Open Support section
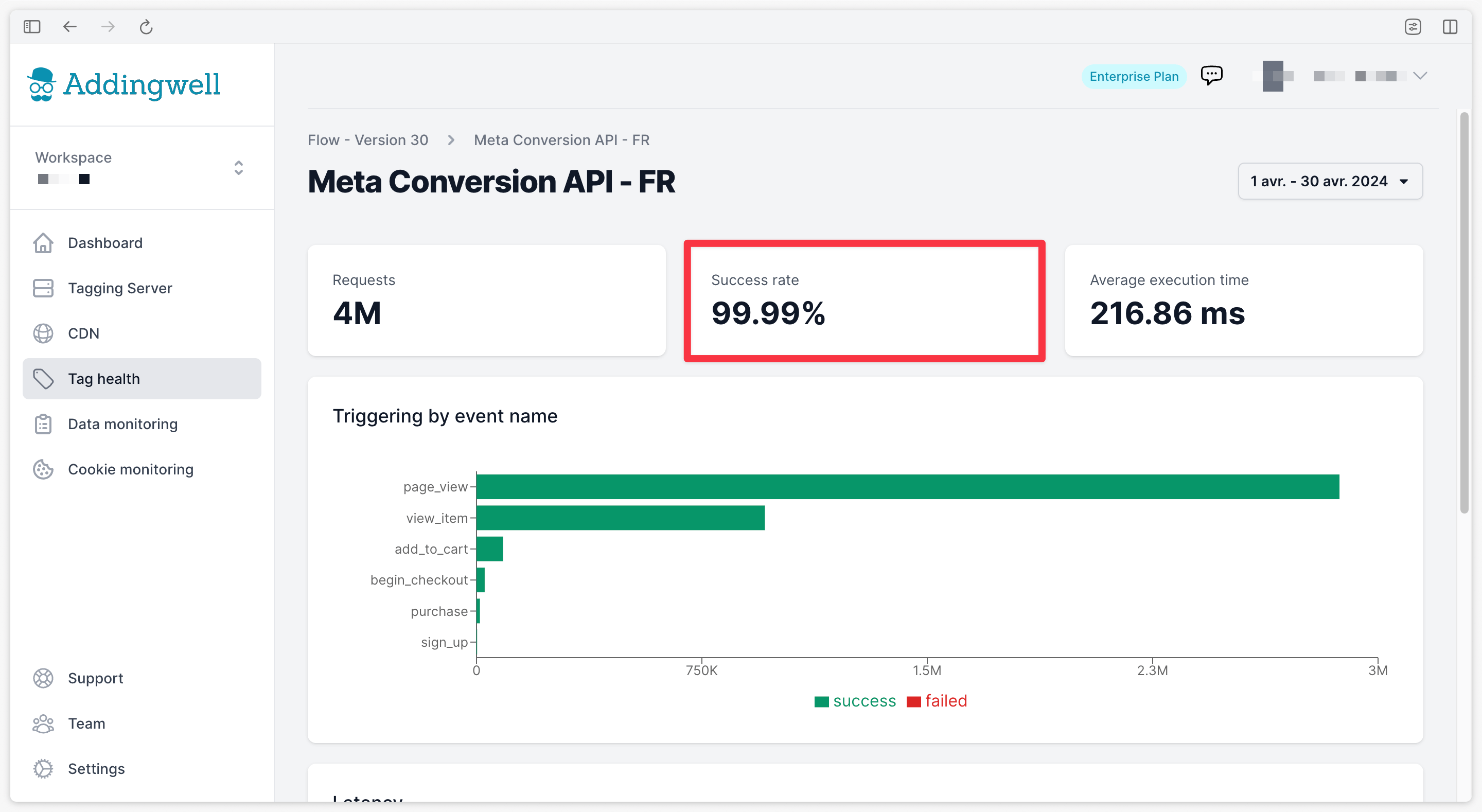Viewport: 1482px width, 812px height. [x=94, y=678]
